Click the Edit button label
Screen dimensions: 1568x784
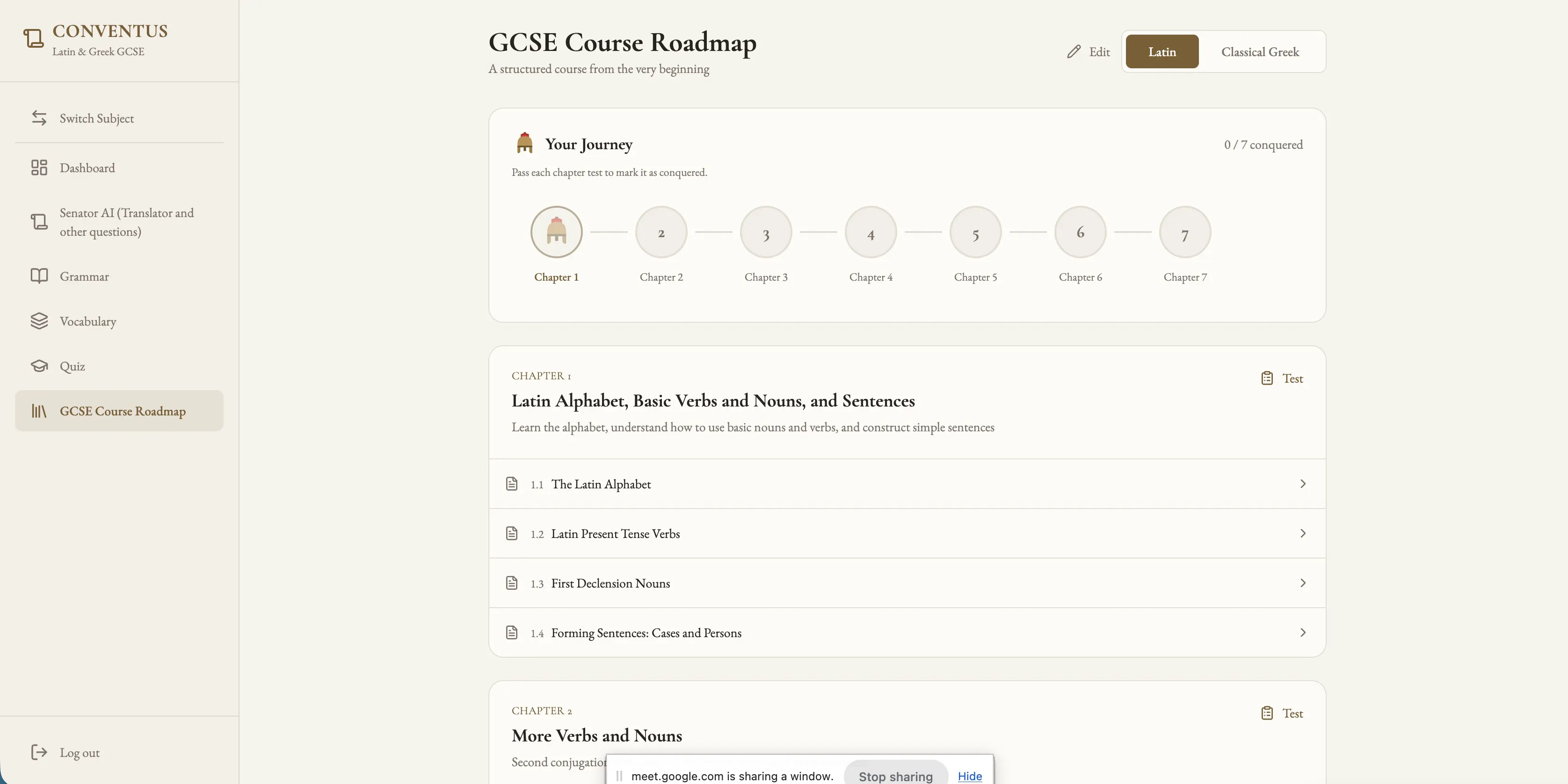1099,52
